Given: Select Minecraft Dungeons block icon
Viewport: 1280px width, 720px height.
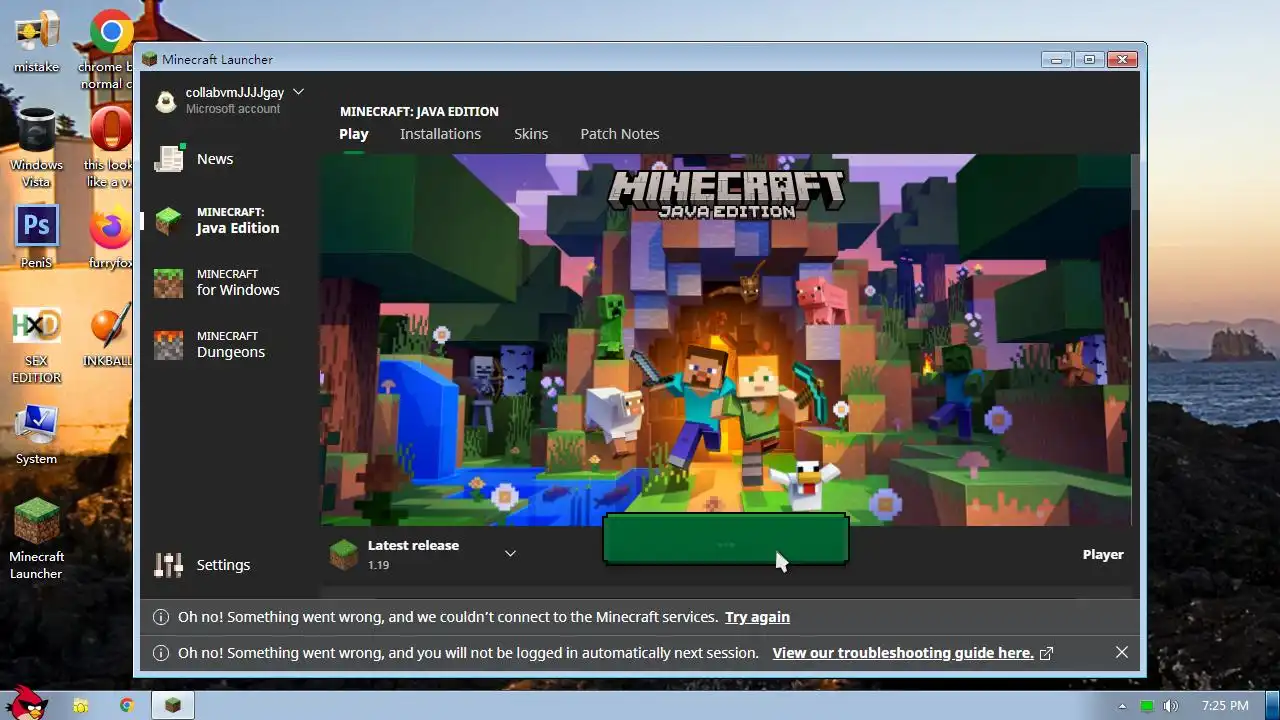Looking at the screenshot, I should tap(168, 345).
